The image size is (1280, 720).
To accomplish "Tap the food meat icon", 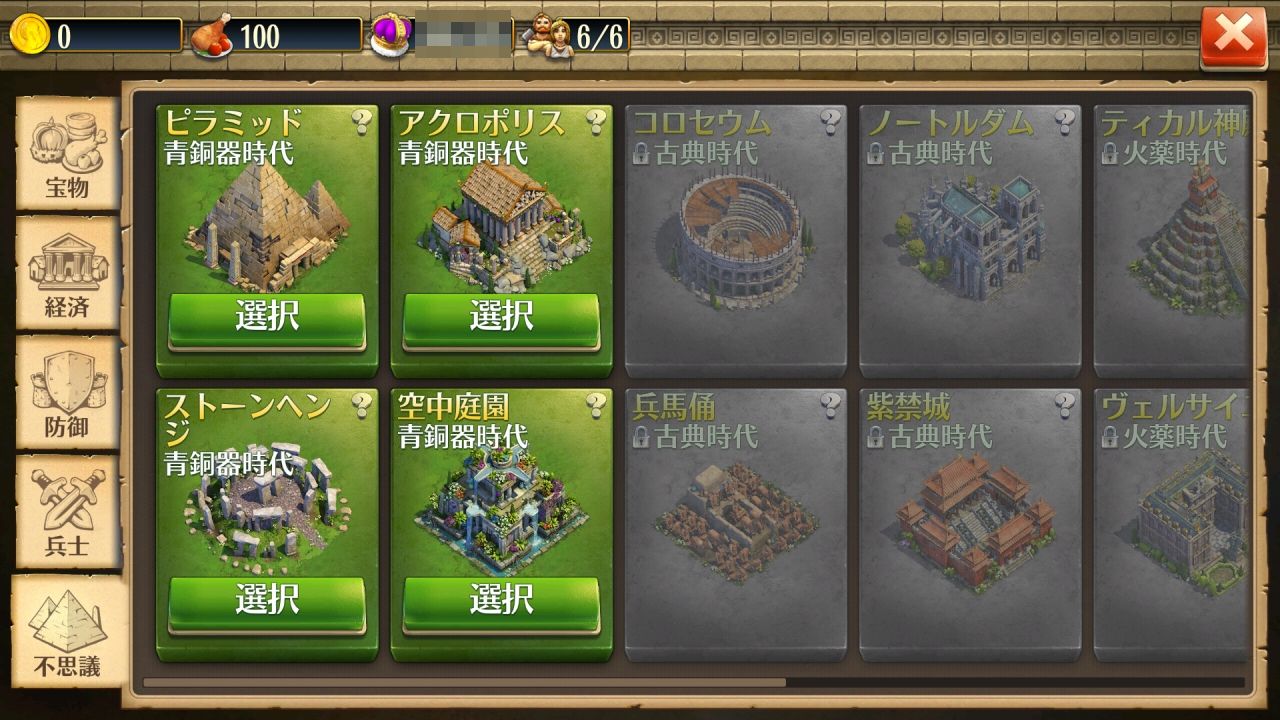I will pyautogui.click(x=212, y=36).
